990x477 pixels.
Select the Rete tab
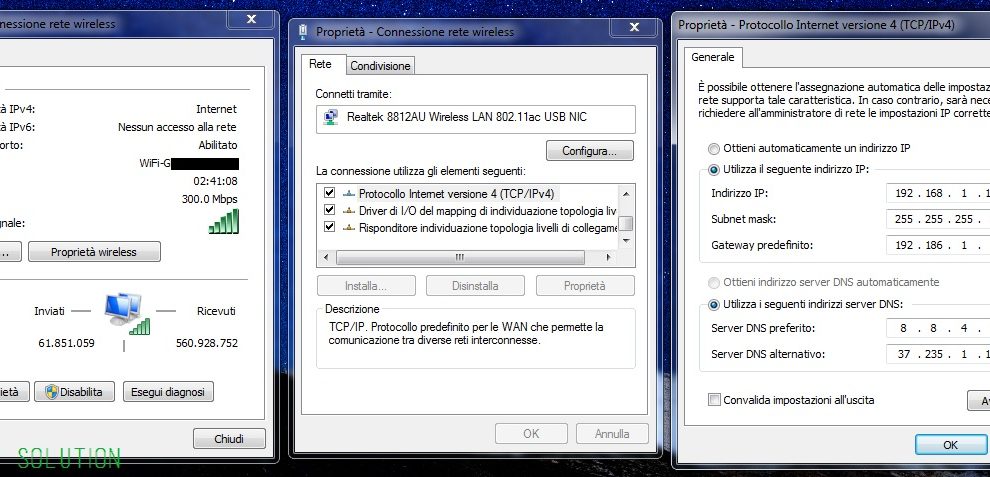tap(321, 64)
